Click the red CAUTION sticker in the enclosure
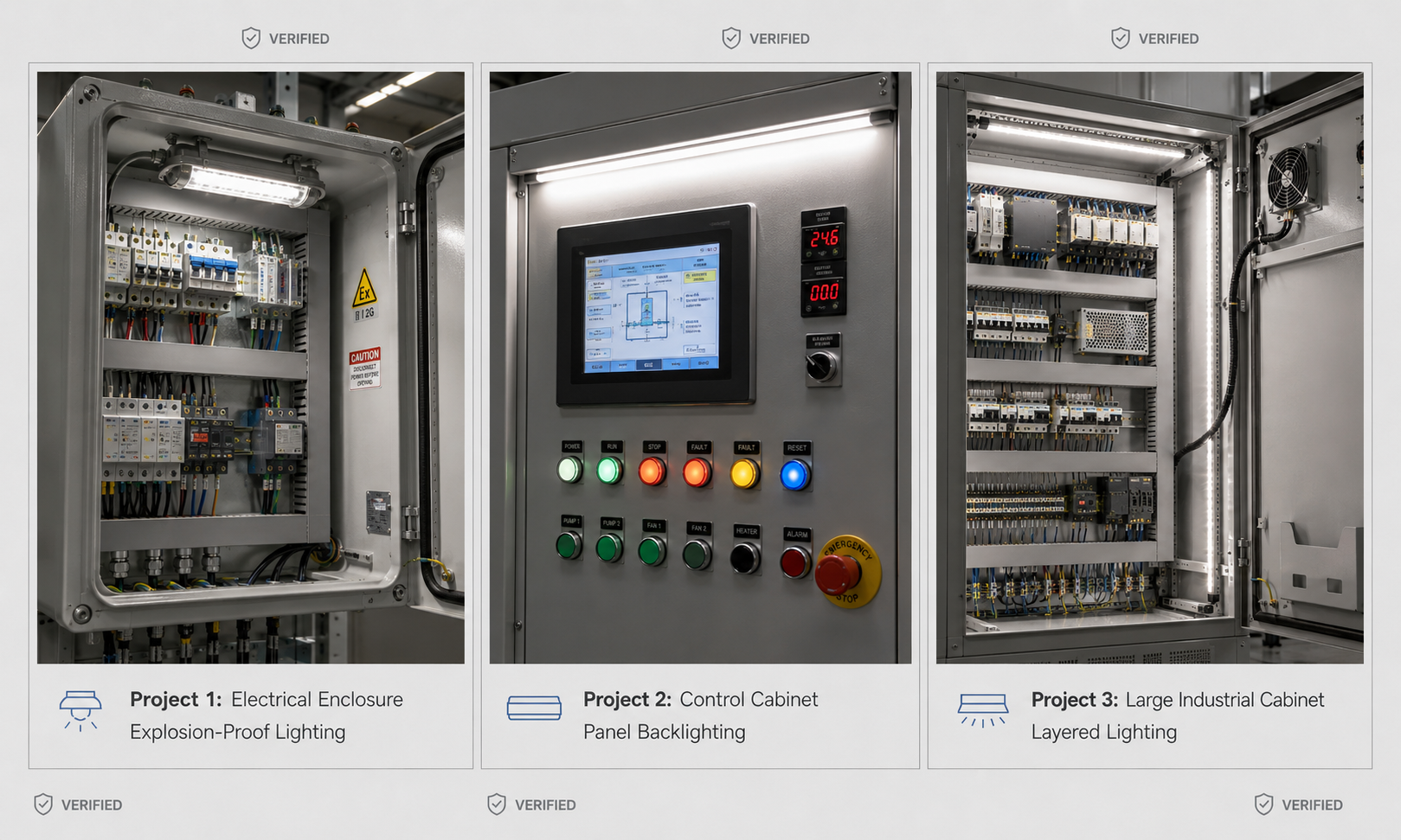Viewport: 1401px width, 840px height. point(364,368)
